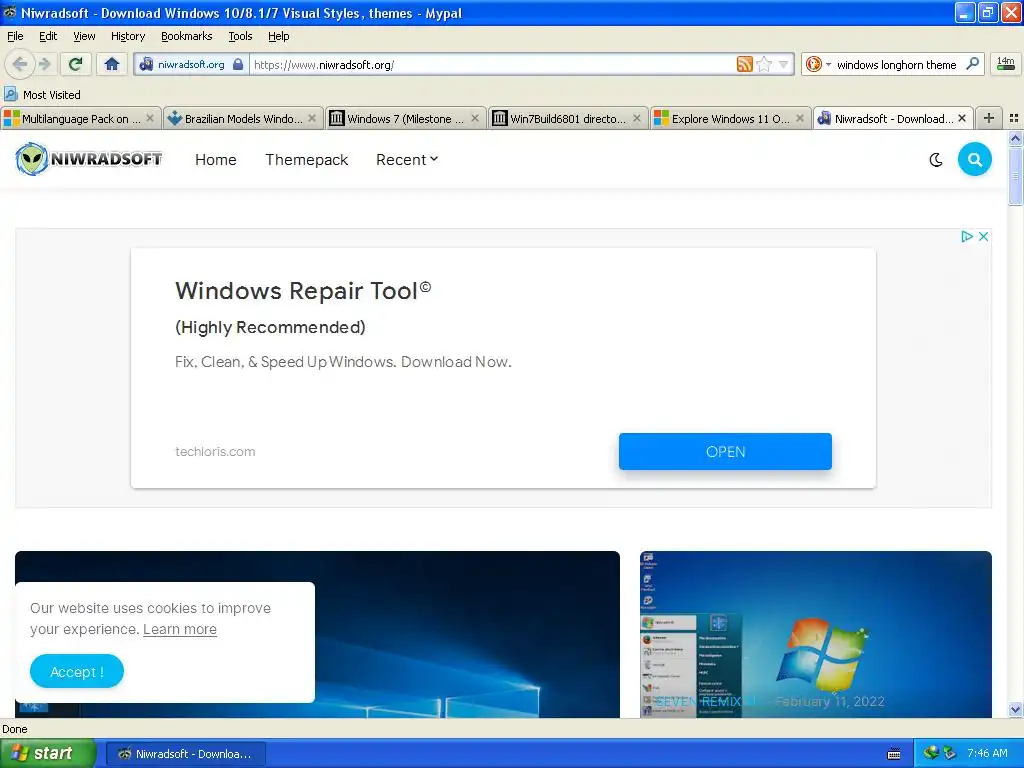Click the techloris.com ad link
Image resolution: width=1024 pixels, height=768 pixels.
coord(215,451)
